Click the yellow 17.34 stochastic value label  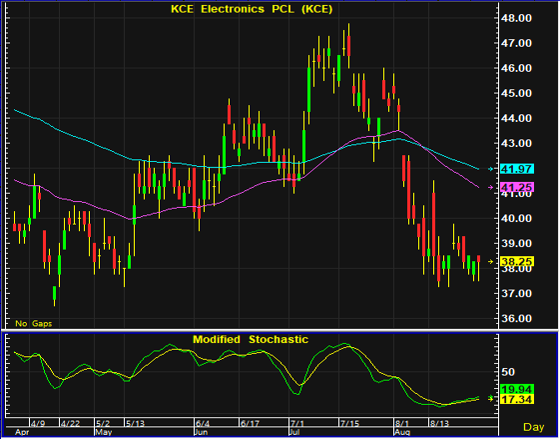(517, 399)
